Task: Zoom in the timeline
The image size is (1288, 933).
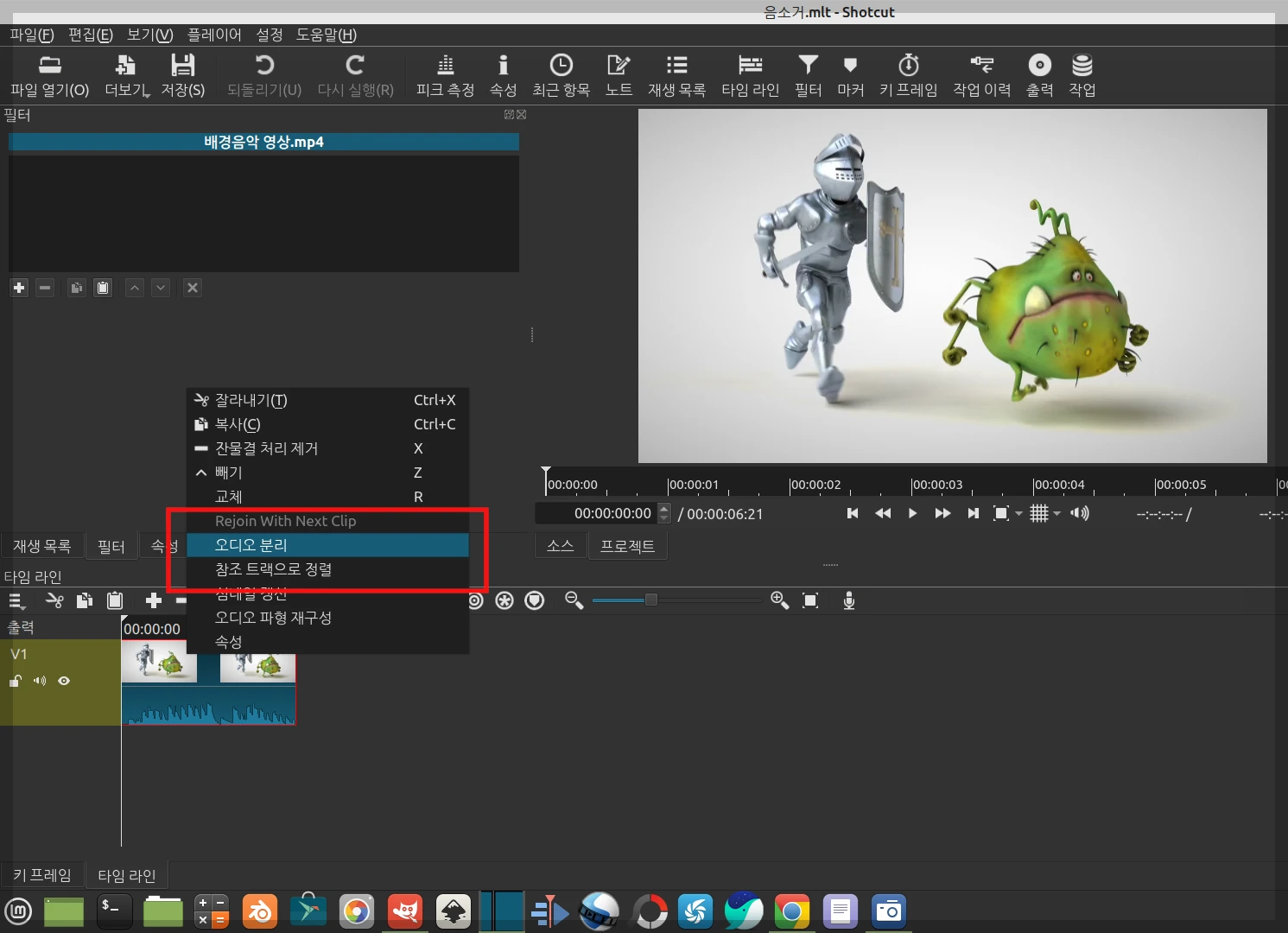Action: pos(779,600)
